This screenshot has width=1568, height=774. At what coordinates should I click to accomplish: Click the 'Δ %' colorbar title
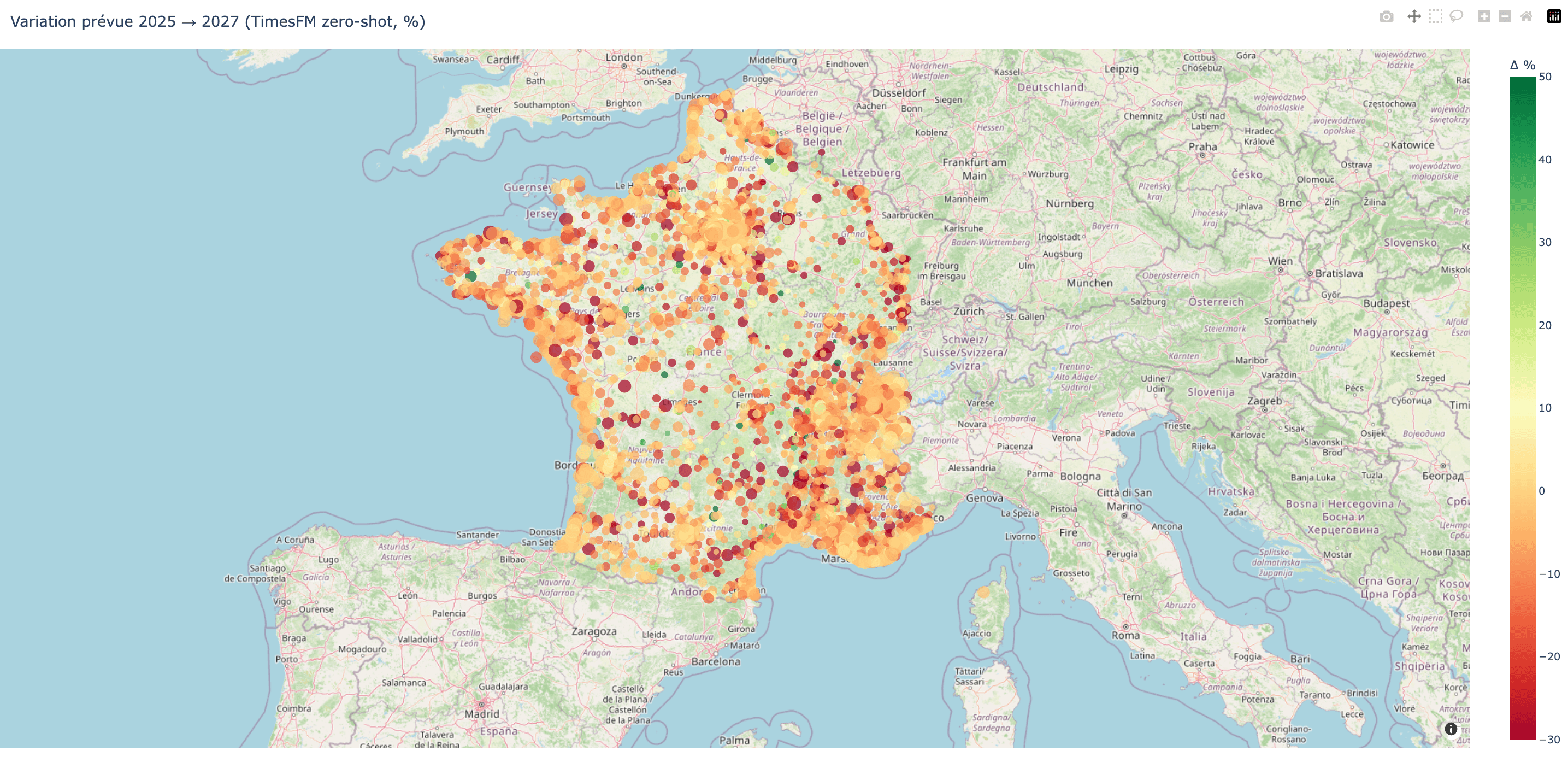pos(1522,65)
